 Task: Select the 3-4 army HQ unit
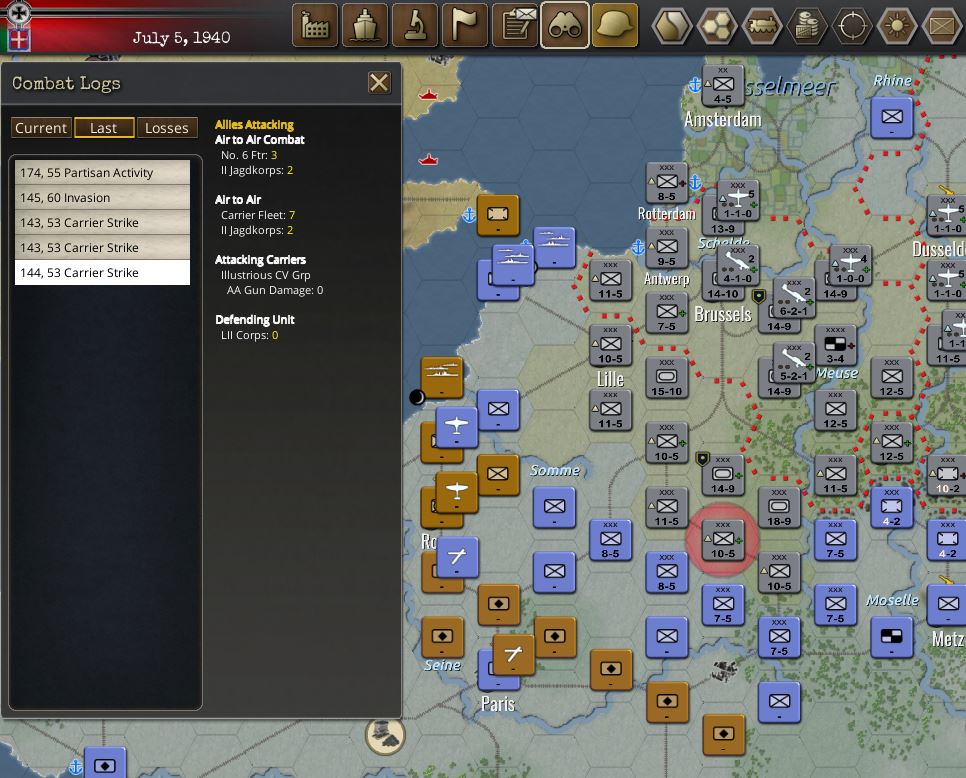[x=835, y=345]
